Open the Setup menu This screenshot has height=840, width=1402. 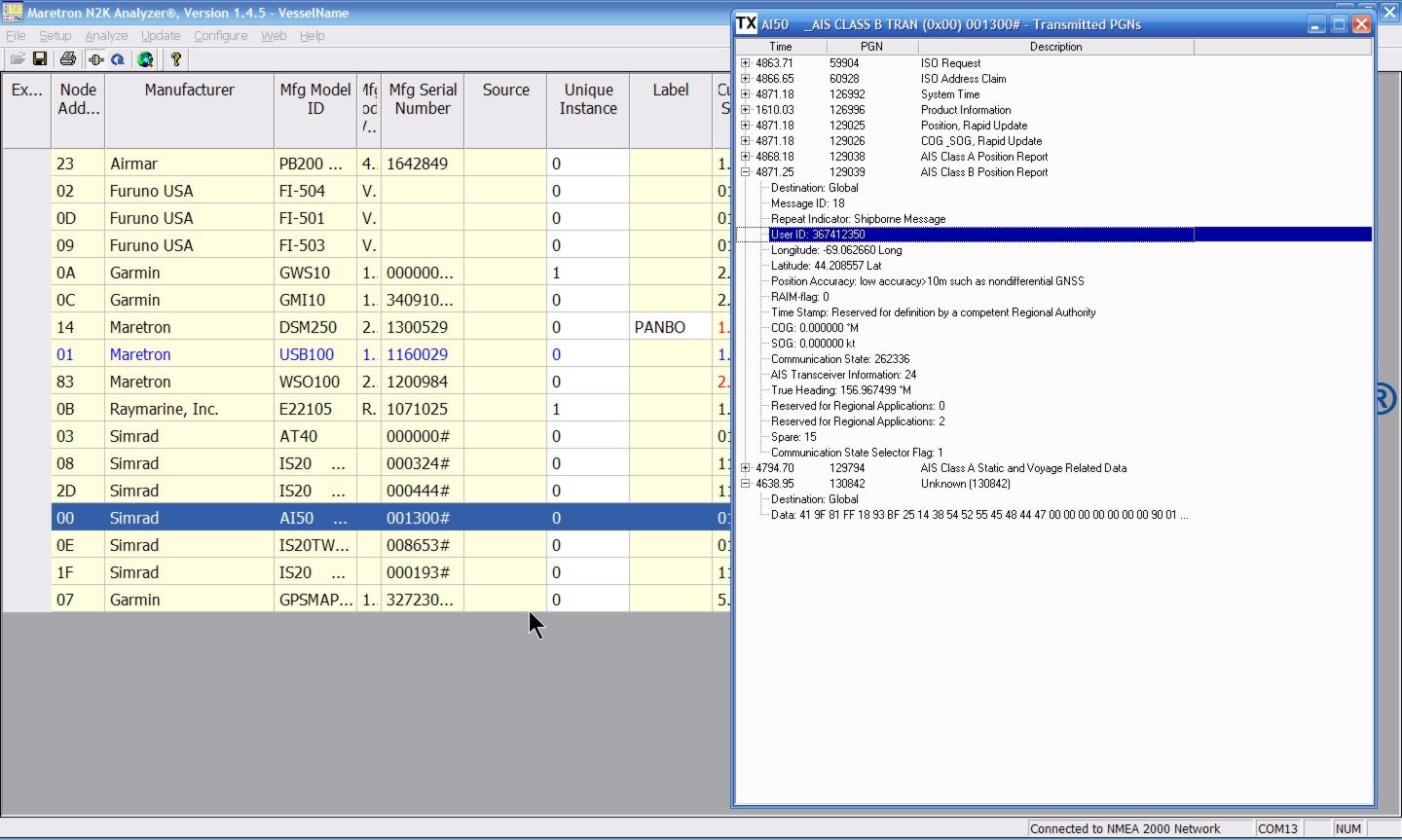55,36
